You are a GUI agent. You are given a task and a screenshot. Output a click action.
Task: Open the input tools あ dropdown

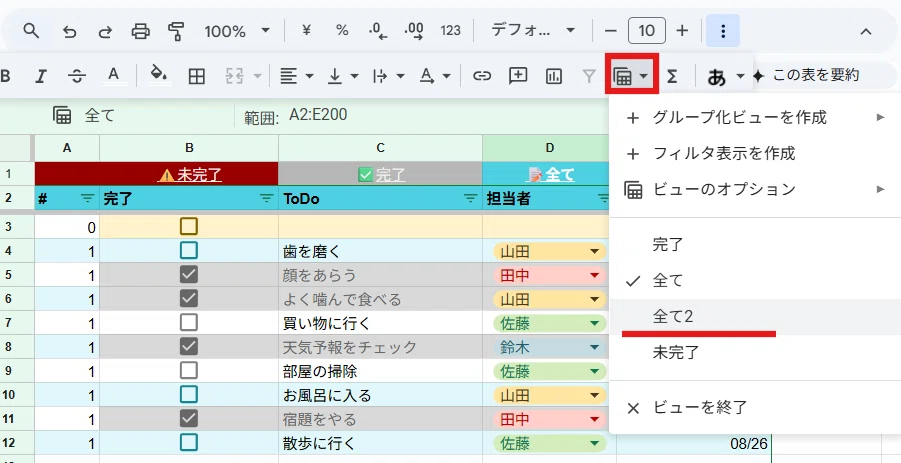[725, 76]
